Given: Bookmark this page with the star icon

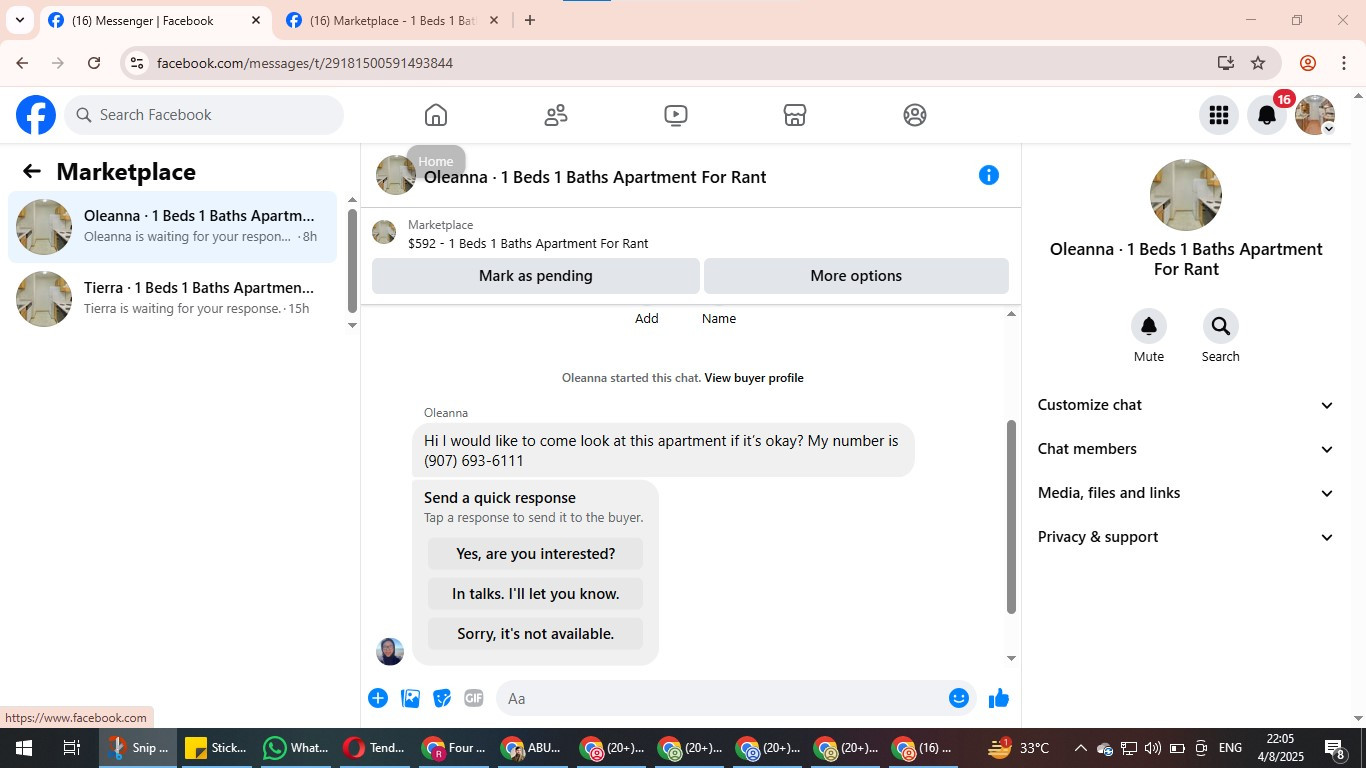Looking at the screenshot, I should pos(1258,63).
